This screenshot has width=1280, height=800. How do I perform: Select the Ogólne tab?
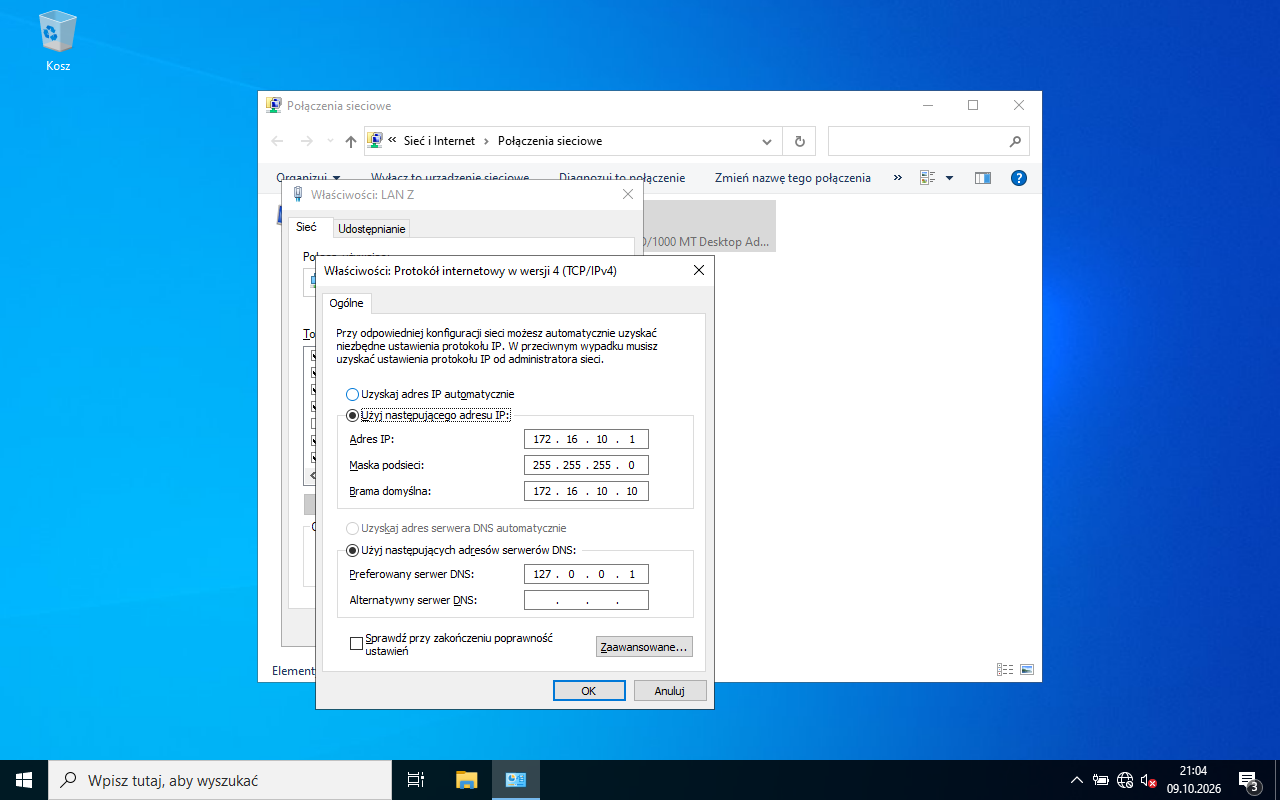347,303
